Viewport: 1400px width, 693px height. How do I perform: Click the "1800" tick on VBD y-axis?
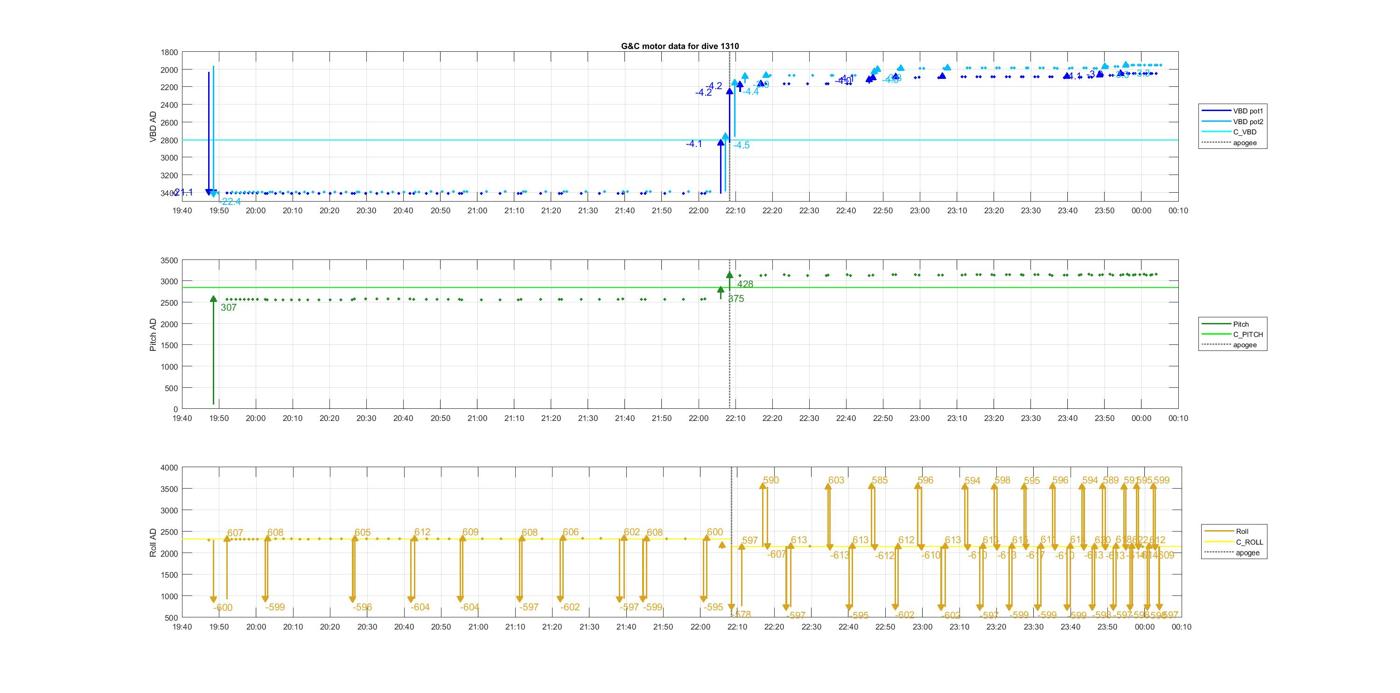click(x=169, y=53)
